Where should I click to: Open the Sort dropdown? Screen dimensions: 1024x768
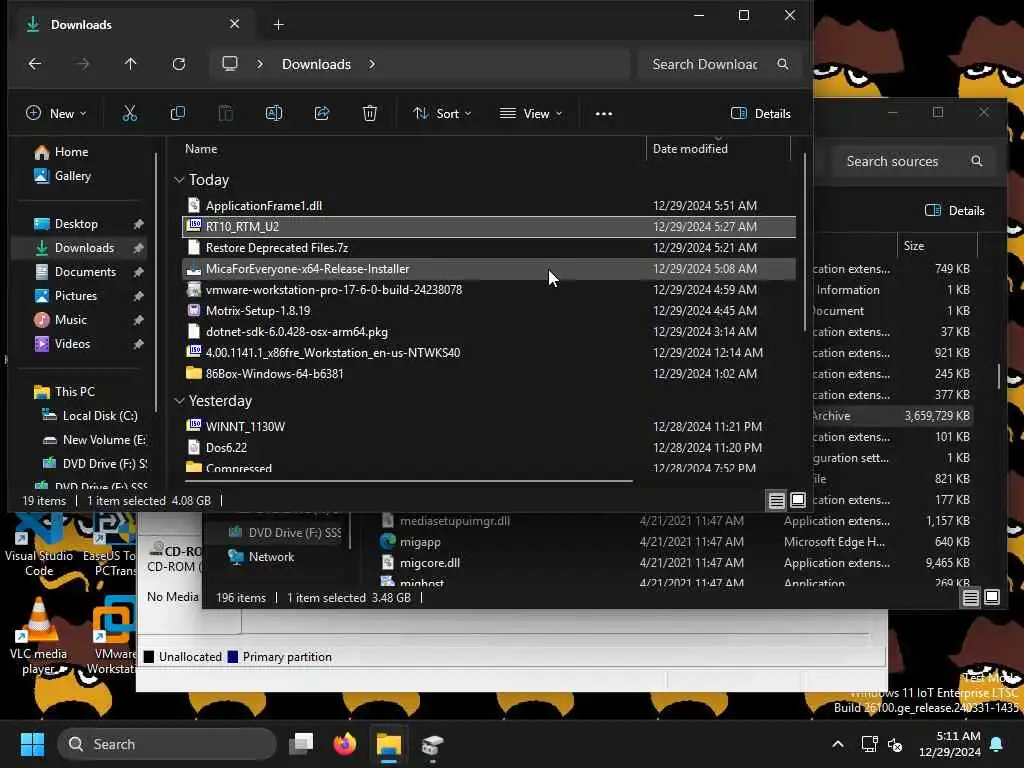[x=442, y=114]
